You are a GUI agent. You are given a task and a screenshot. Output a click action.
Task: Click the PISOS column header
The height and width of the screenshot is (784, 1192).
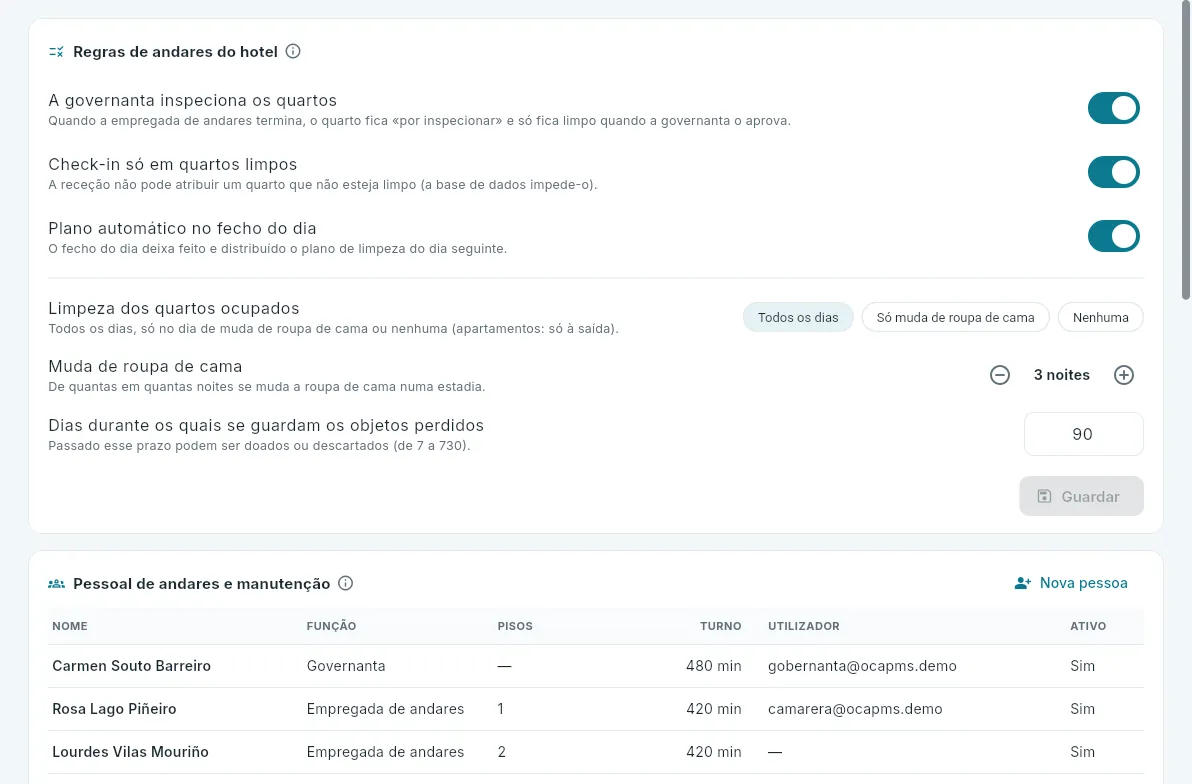[x=515, y=626]
